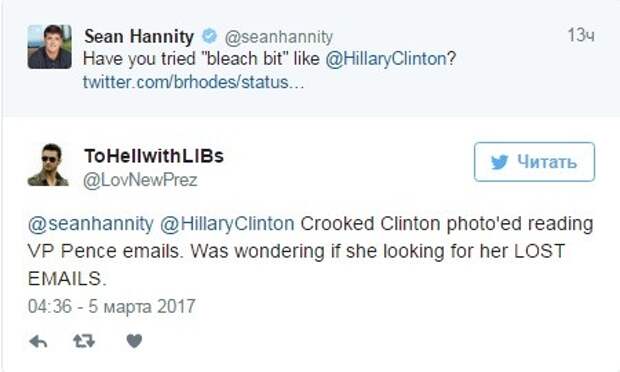Image resolution: width=620 pixels, height=372 pixels.
Task: Click Sean Hannity's verified badge
Action: (x=210, y=36)
